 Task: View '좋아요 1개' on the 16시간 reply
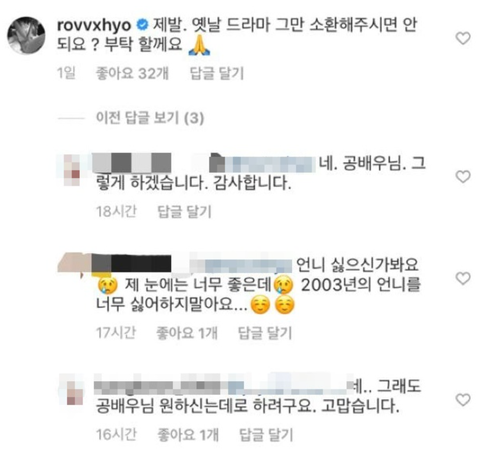point(188,434)
